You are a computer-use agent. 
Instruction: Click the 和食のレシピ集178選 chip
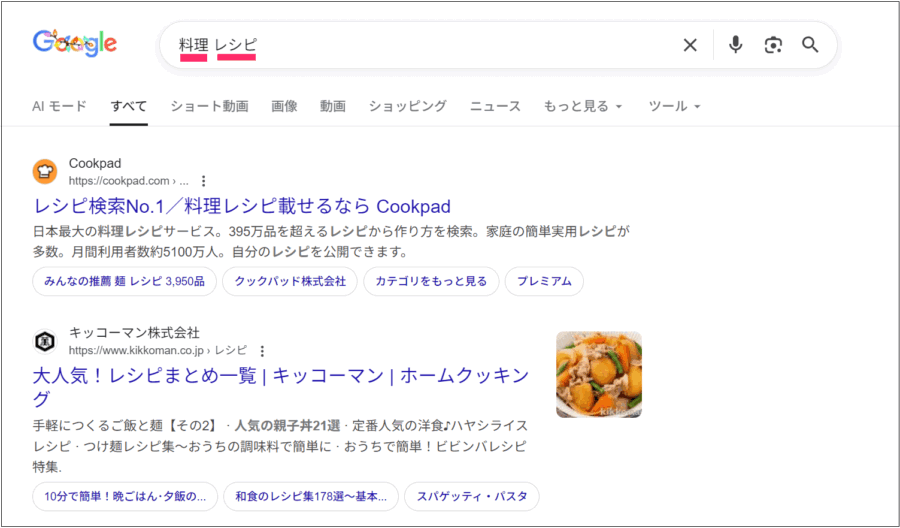click(311, 496)
